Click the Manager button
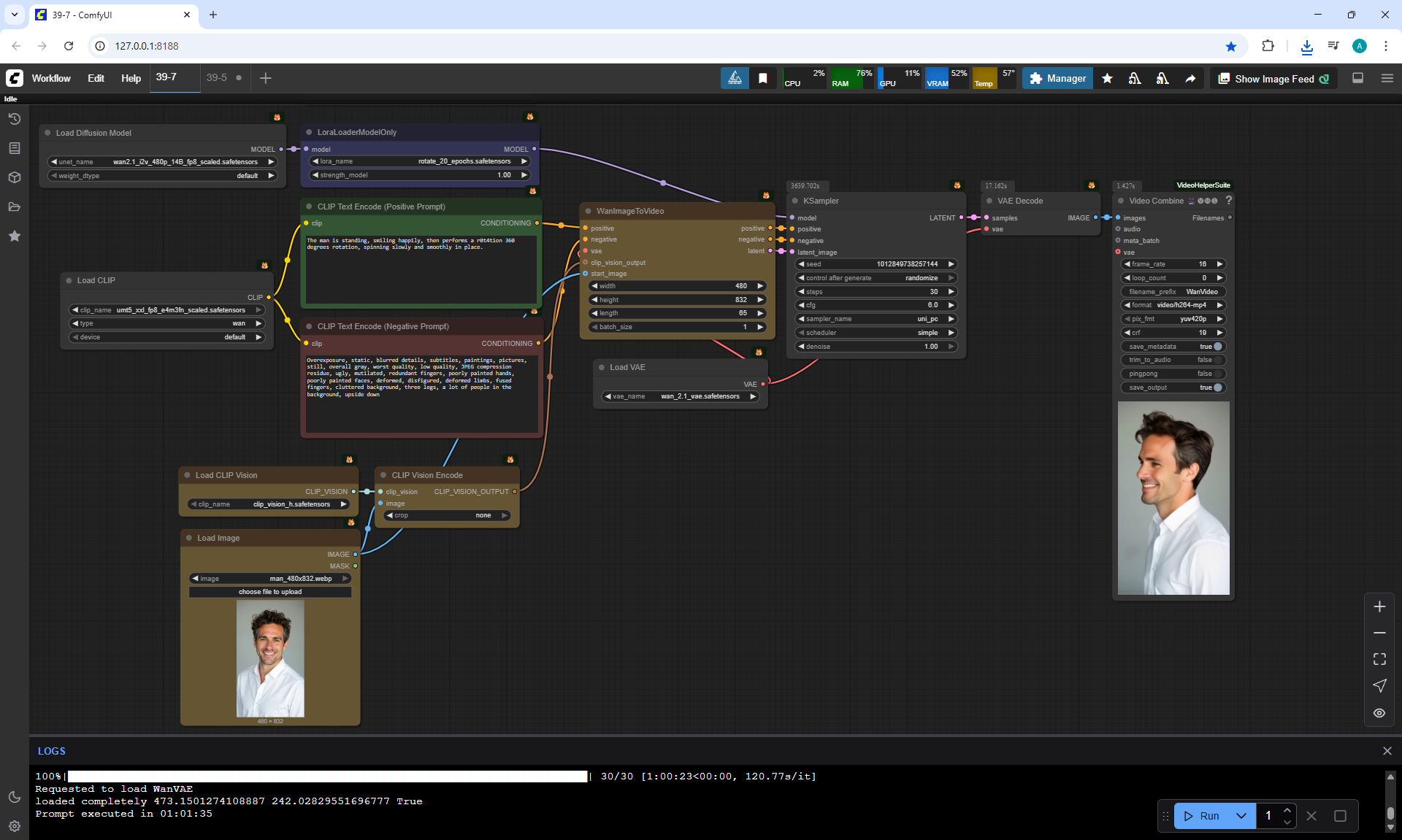The image size is (1402, 840). [x=1057, y=78]
